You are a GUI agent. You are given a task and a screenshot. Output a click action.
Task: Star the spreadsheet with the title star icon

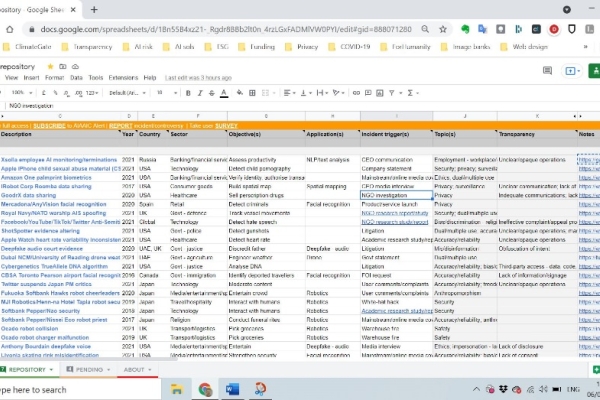click(x=52, y=66)
